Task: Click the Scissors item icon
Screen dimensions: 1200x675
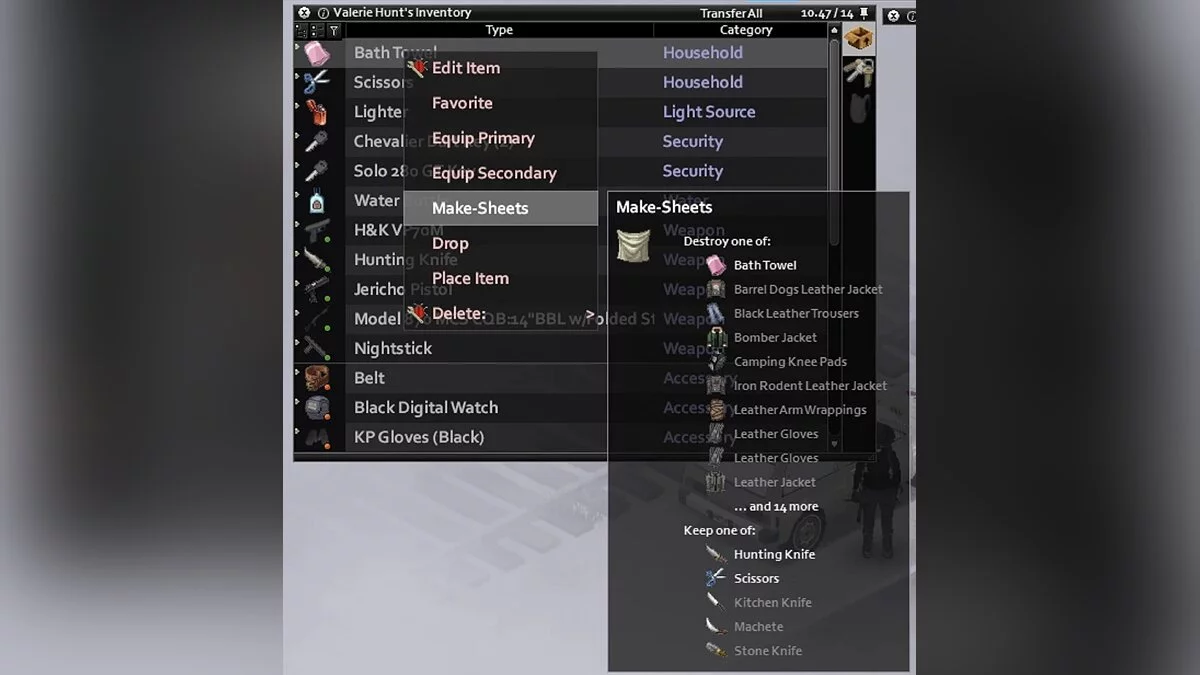Action: (317, 82)
